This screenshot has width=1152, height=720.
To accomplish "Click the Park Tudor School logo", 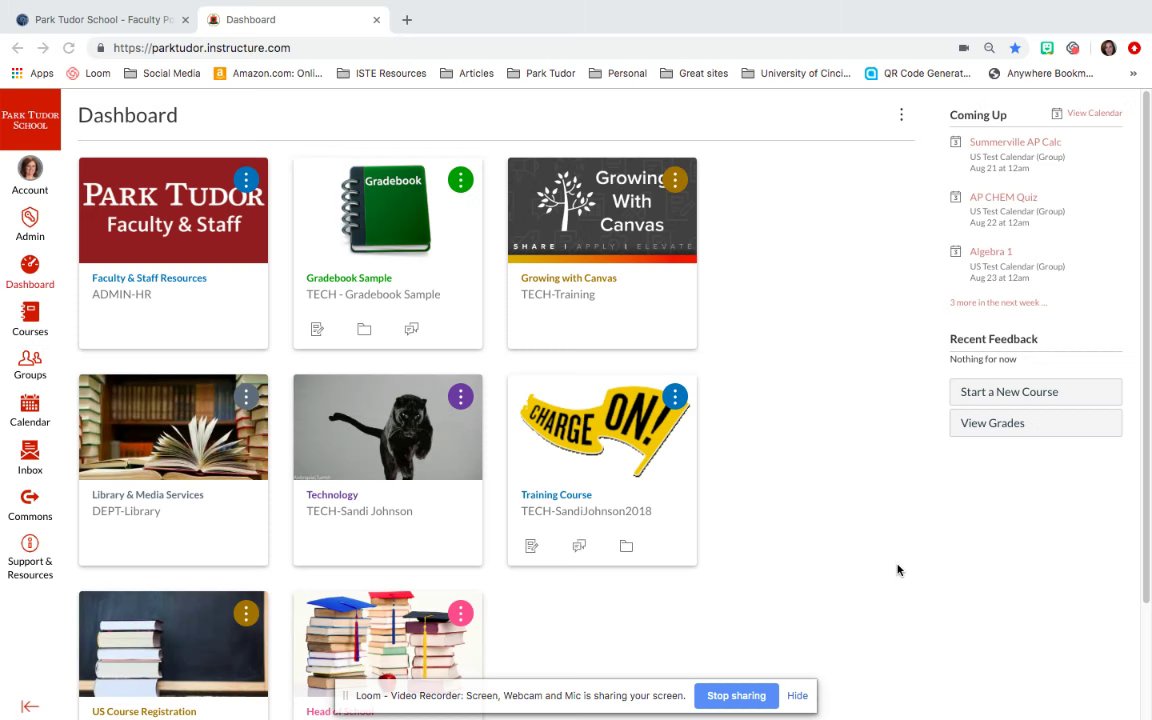I will click(x=30, y=120).
